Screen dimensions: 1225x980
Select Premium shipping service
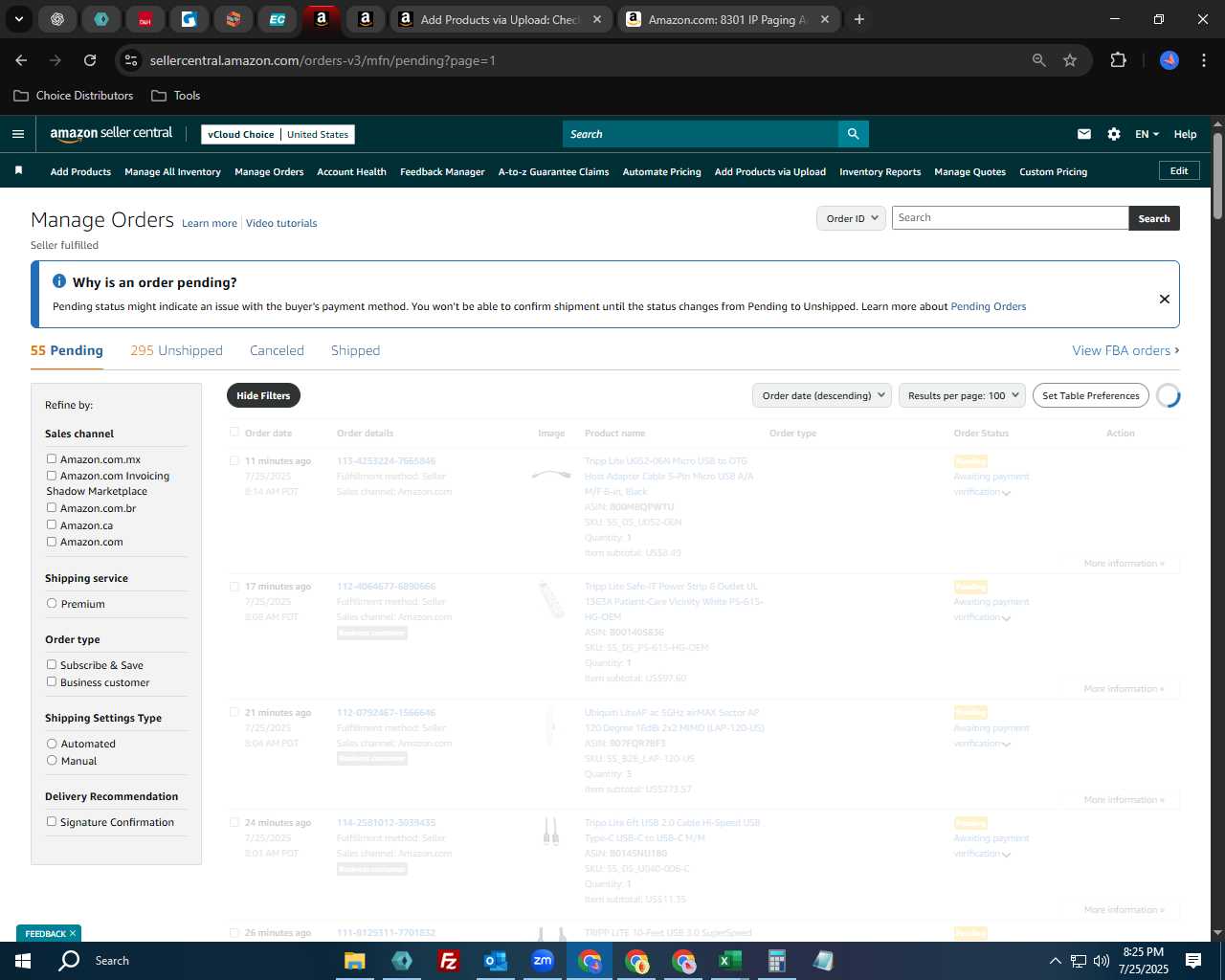(52, 604)
